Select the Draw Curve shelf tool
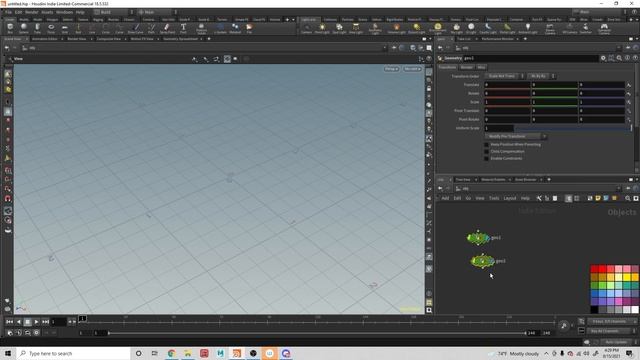 (136, 28)
